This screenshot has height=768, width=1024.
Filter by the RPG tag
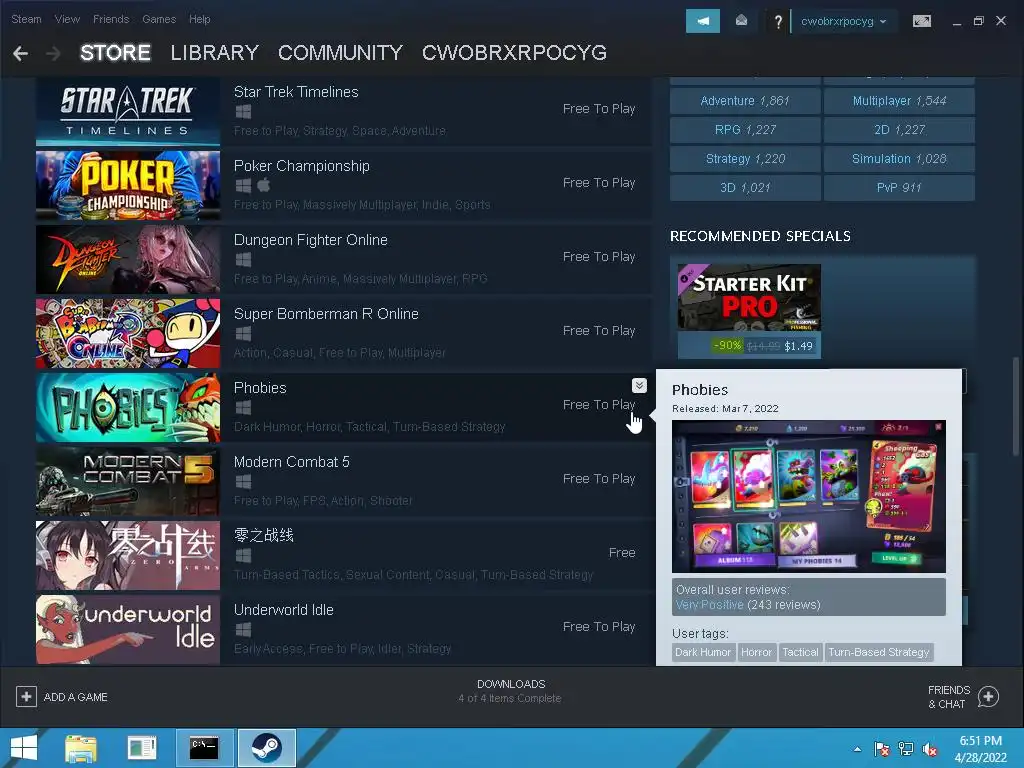click(745, 129)
